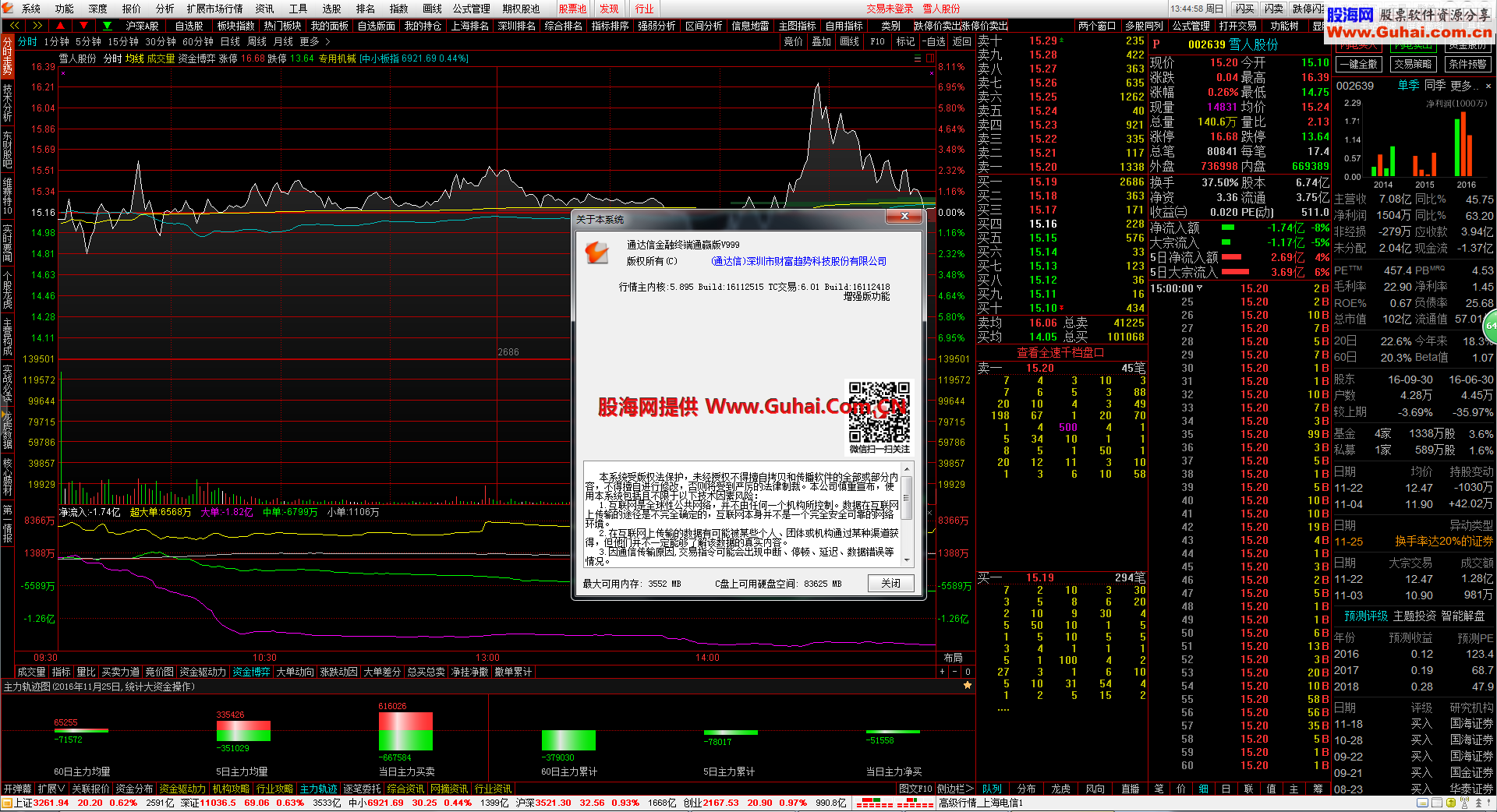Switch to 日线 chart period tab
The image size is (1497, 812).
[x=230, y=41]
